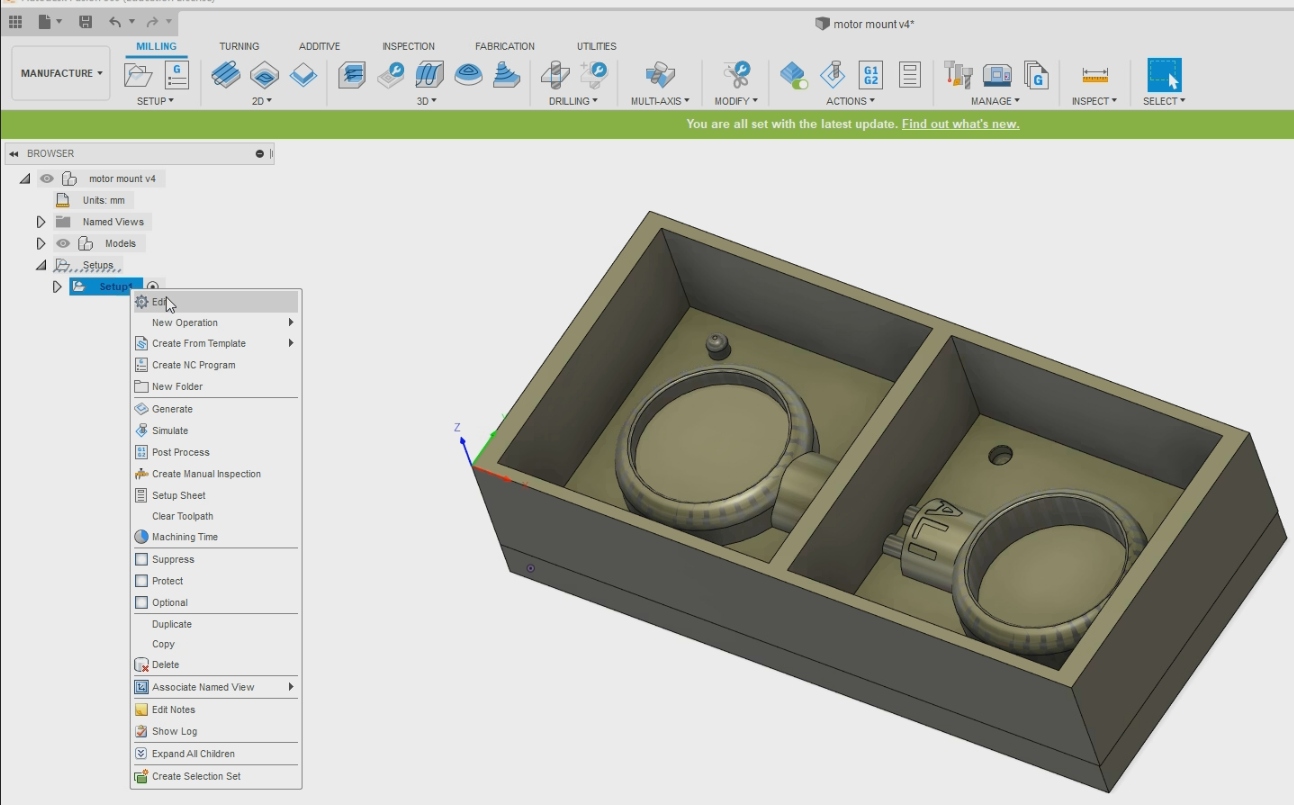Click the Save icon in title bar
Screen dimensions: 1294x805
(85, 22)
